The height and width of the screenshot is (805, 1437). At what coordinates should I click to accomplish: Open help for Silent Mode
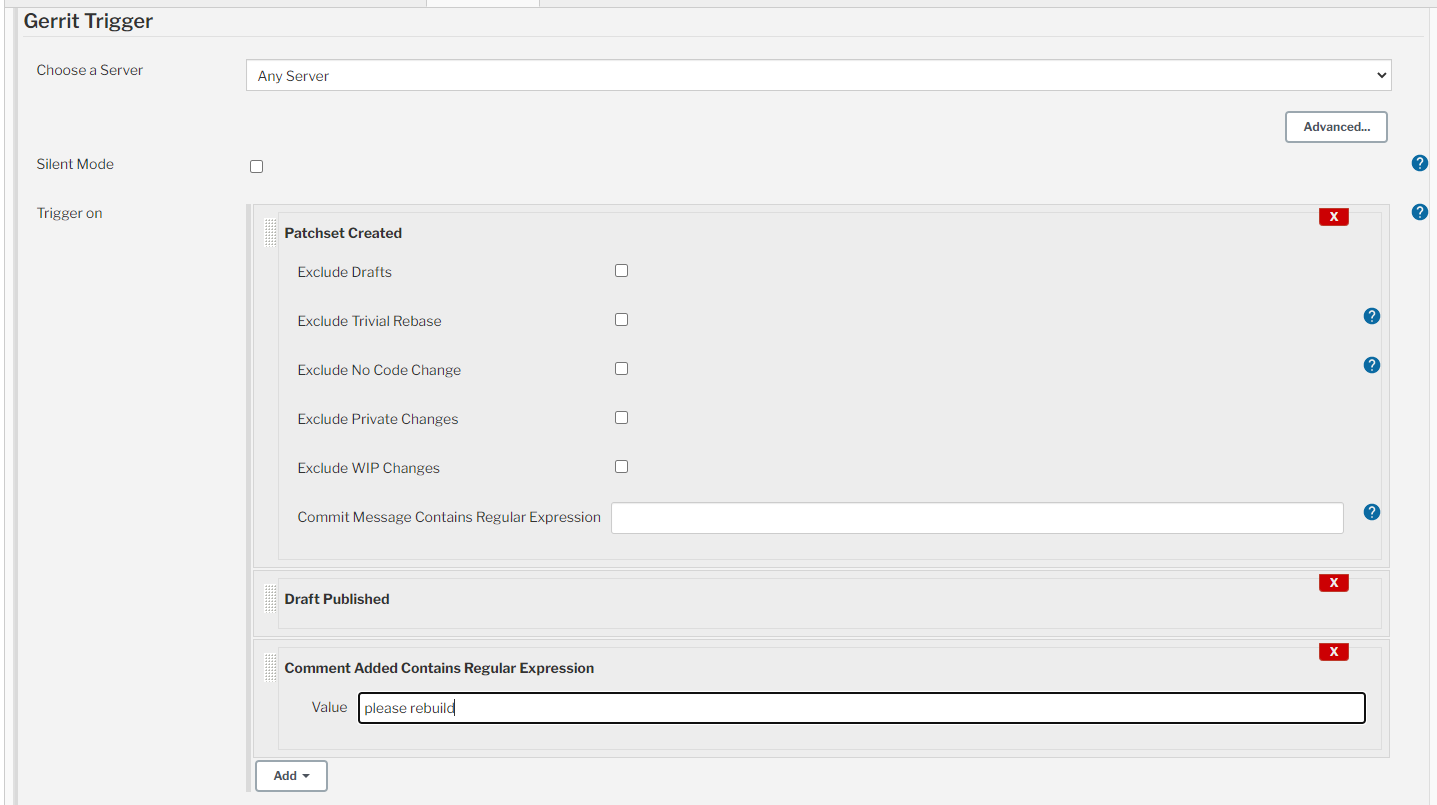pyautogui.click(x=1419, y=163)
